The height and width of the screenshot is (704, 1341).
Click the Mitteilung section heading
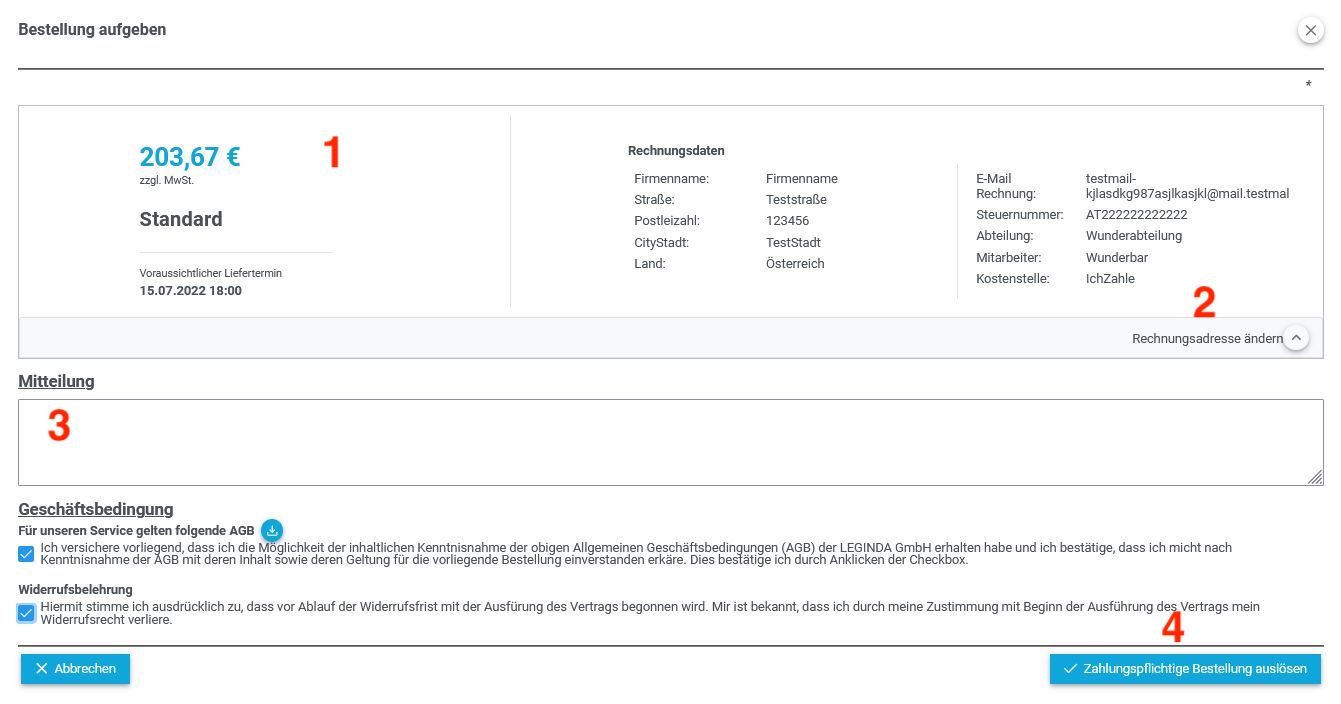click(56, 381)
